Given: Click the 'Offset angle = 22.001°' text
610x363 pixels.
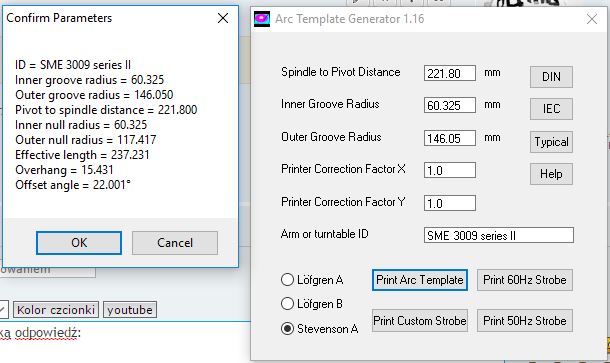Looking at the screenshot, I should pos(73,185).
